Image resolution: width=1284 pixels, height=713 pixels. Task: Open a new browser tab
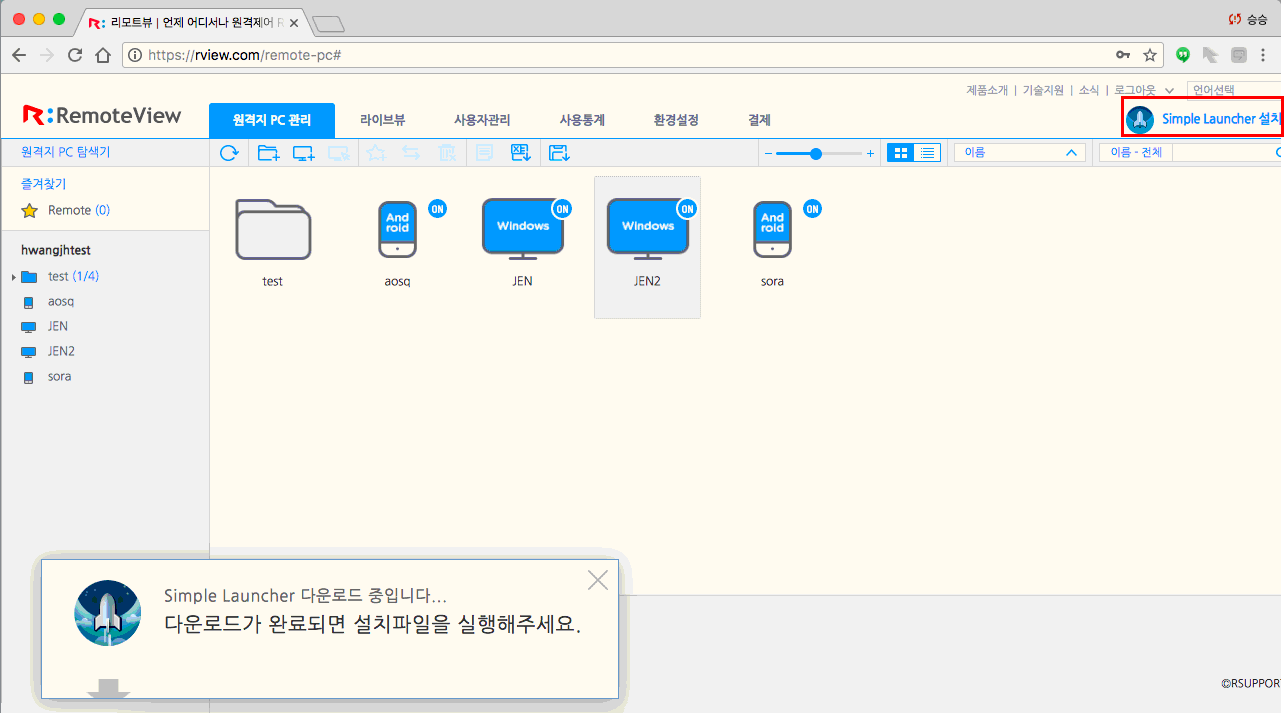tap(328, 22)
